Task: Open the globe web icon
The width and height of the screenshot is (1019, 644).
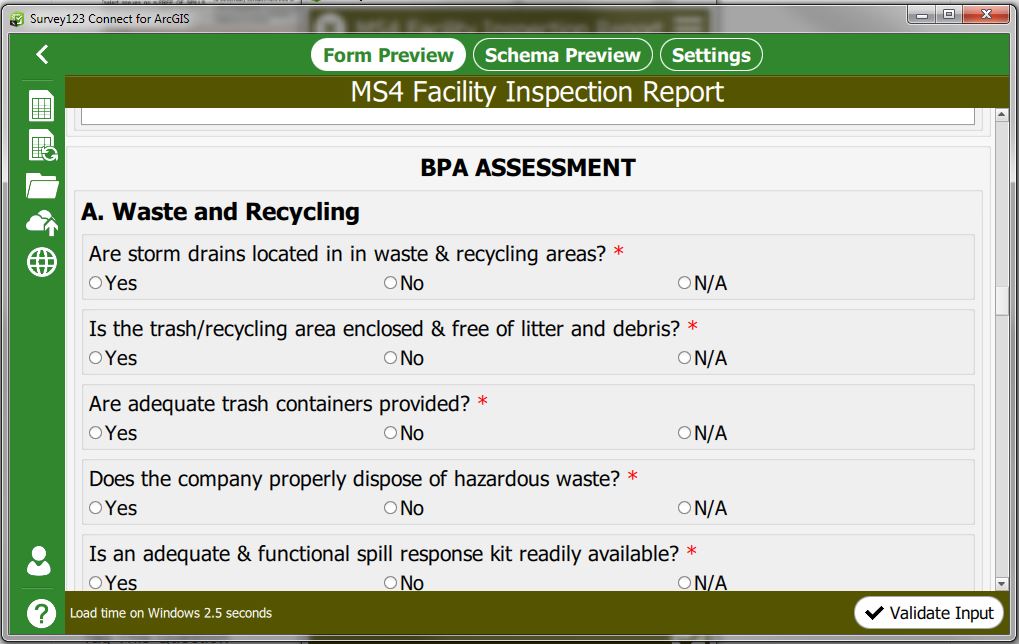Action: [x=42, y=263]
